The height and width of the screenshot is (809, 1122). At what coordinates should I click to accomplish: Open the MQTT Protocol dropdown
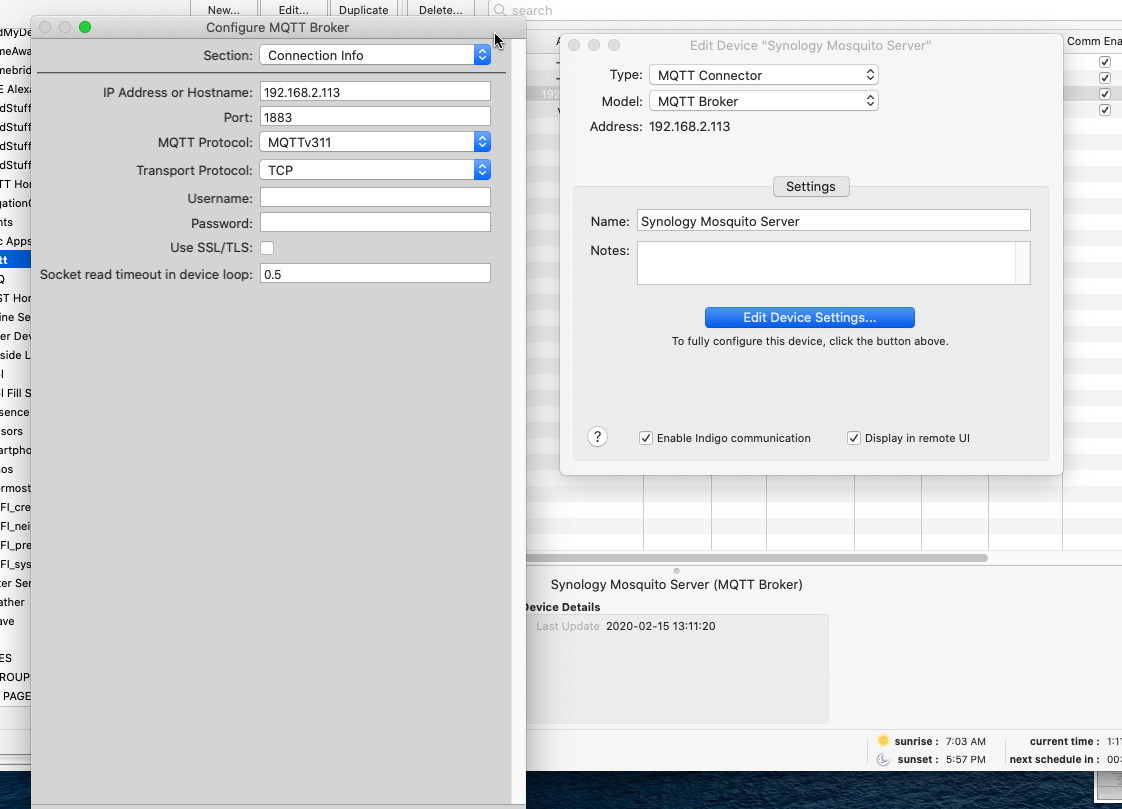click(x=375, y=142)
